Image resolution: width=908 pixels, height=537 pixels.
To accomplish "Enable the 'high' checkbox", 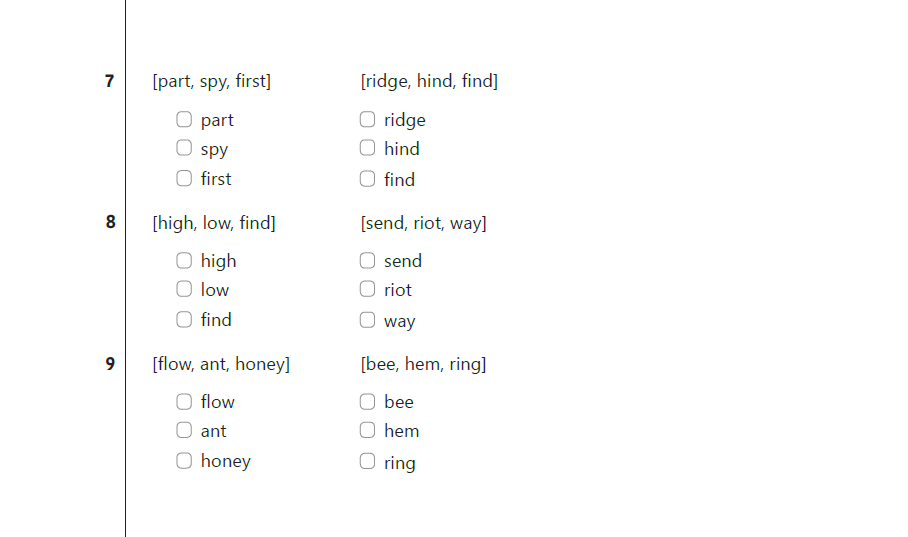I will [184, 261].
